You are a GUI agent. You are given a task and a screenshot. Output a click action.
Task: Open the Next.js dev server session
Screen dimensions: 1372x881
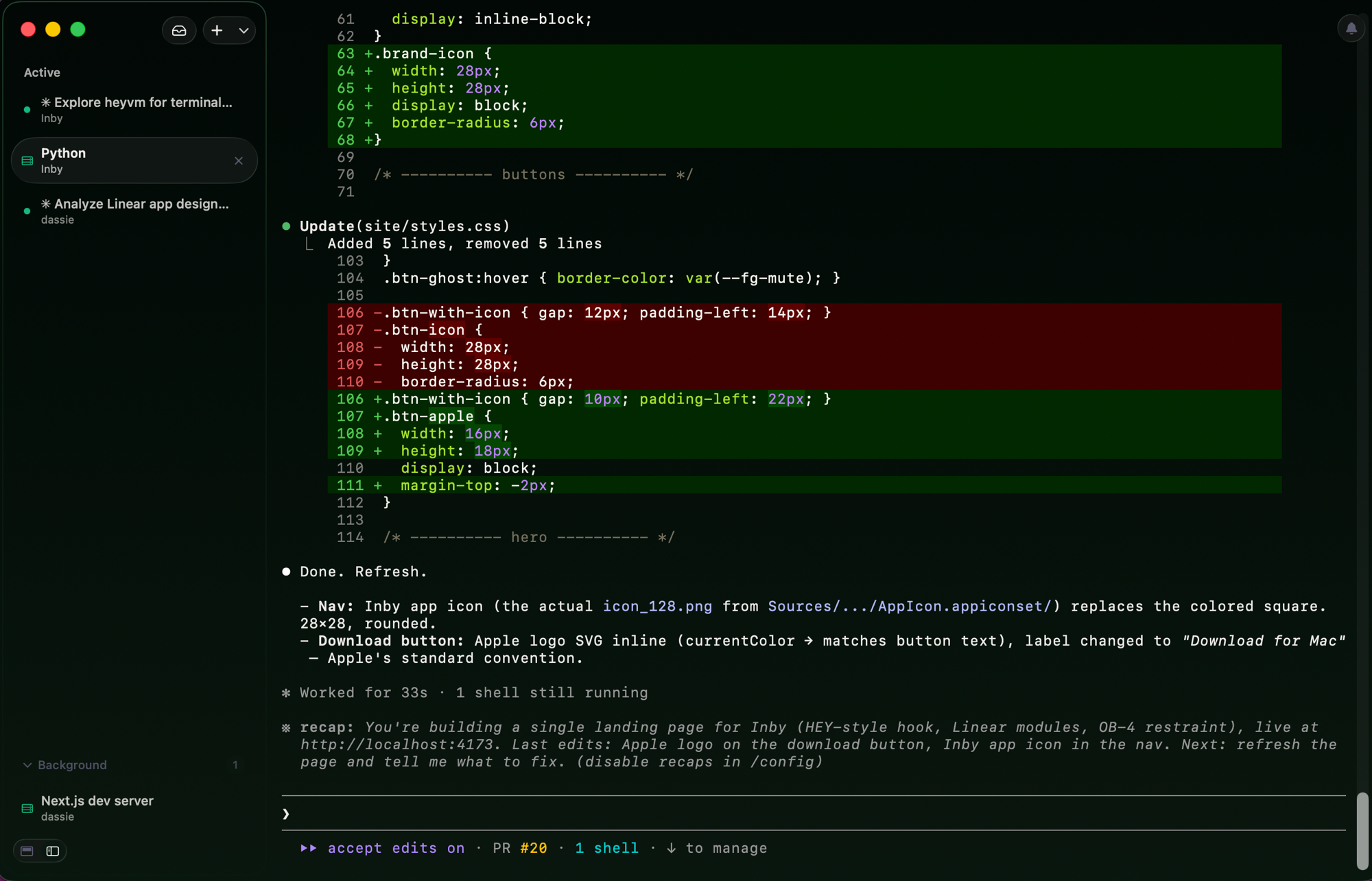(134, 808)
